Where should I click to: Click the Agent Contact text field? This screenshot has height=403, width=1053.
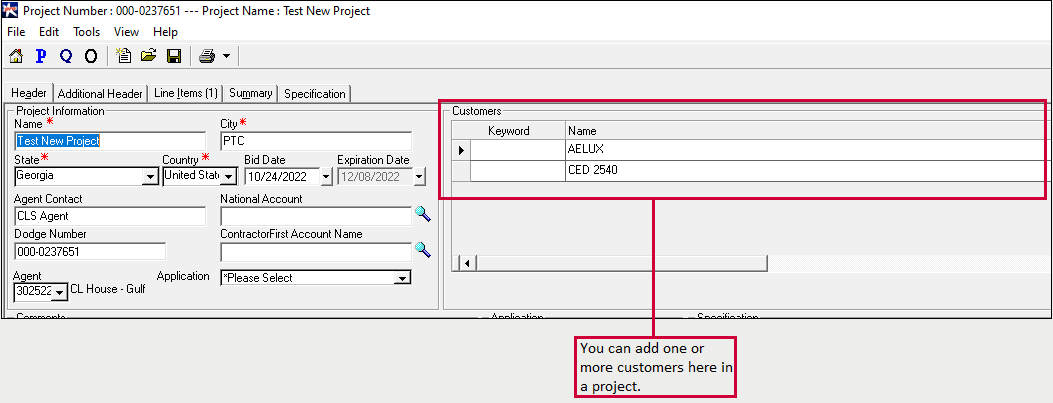click(109, 216)
